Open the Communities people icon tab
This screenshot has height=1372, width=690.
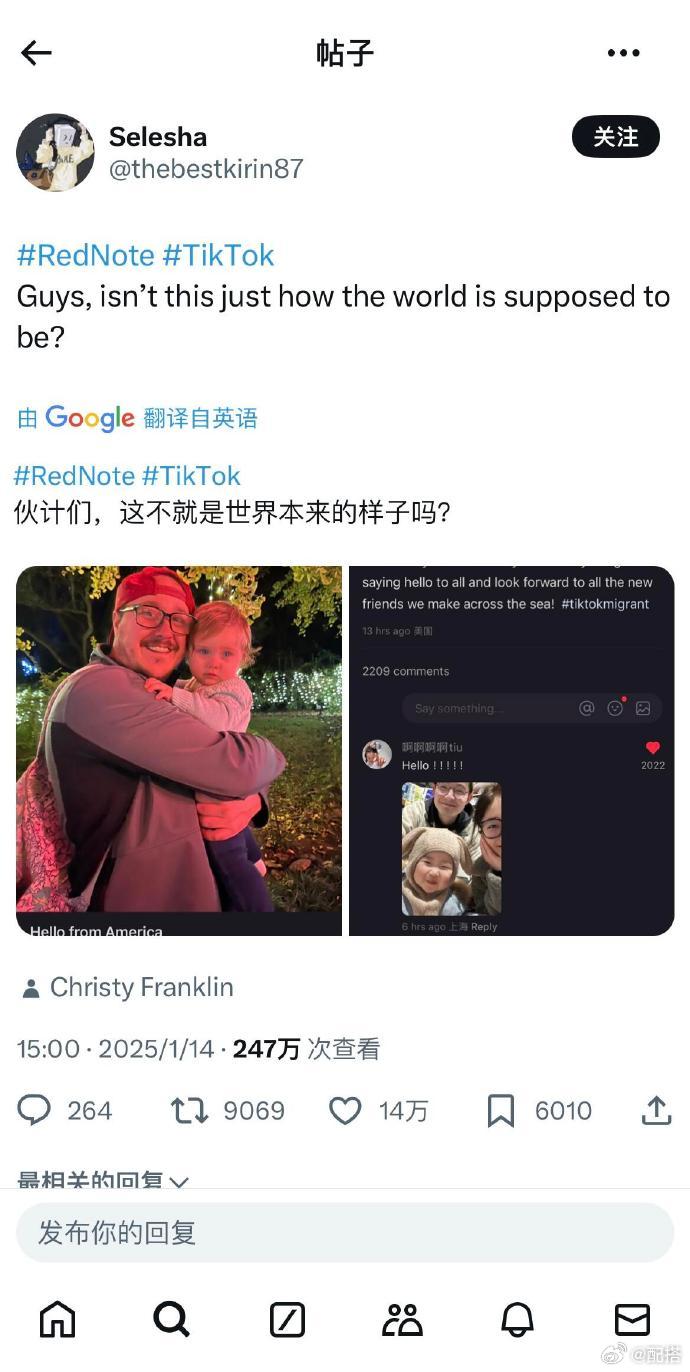tap(402, 1320)
